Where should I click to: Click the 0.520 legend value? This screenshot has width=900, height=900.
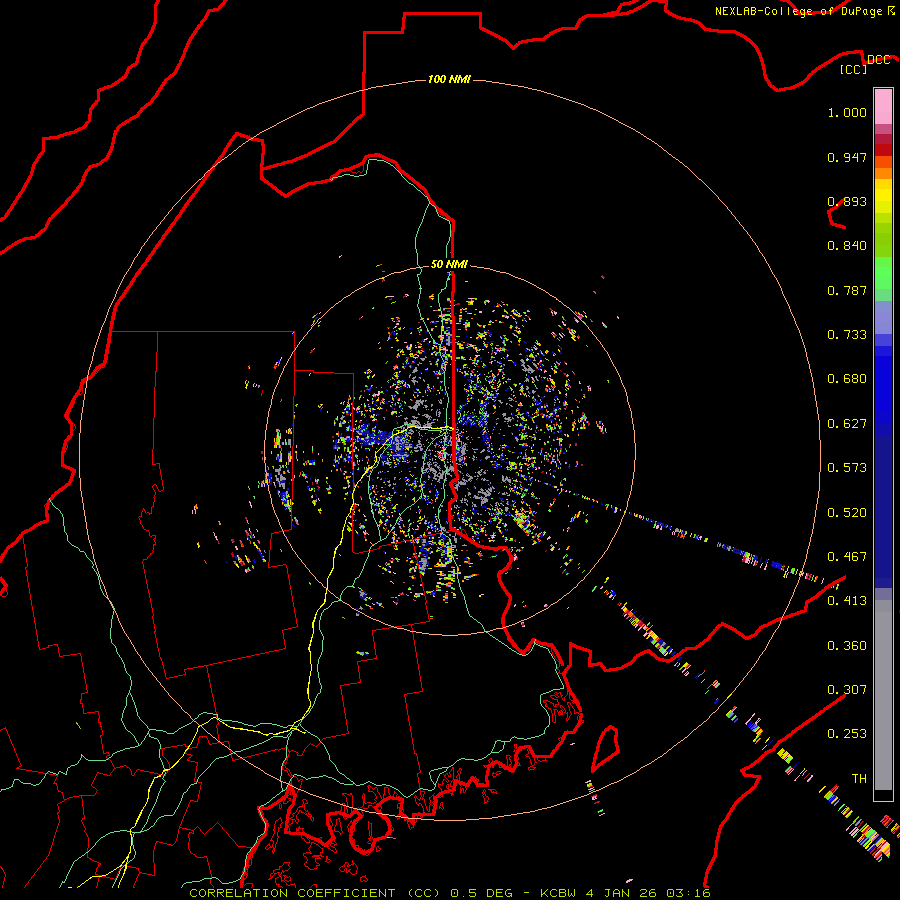[847, 513]
